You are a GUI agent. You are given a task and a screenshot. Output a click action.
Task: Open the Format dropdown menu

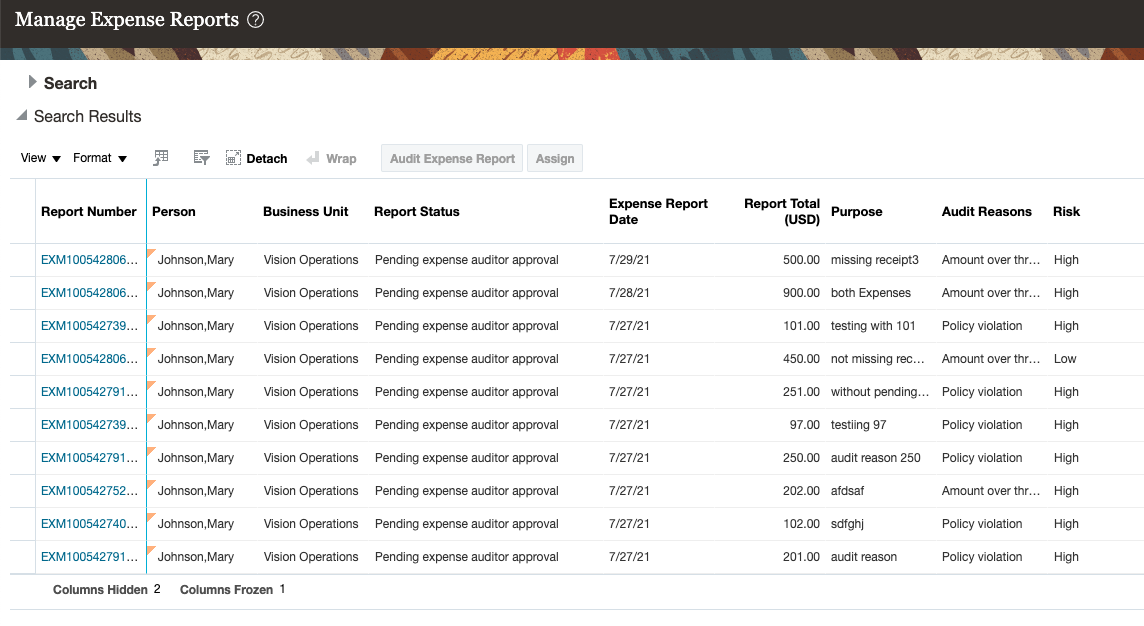pos(100,158)
